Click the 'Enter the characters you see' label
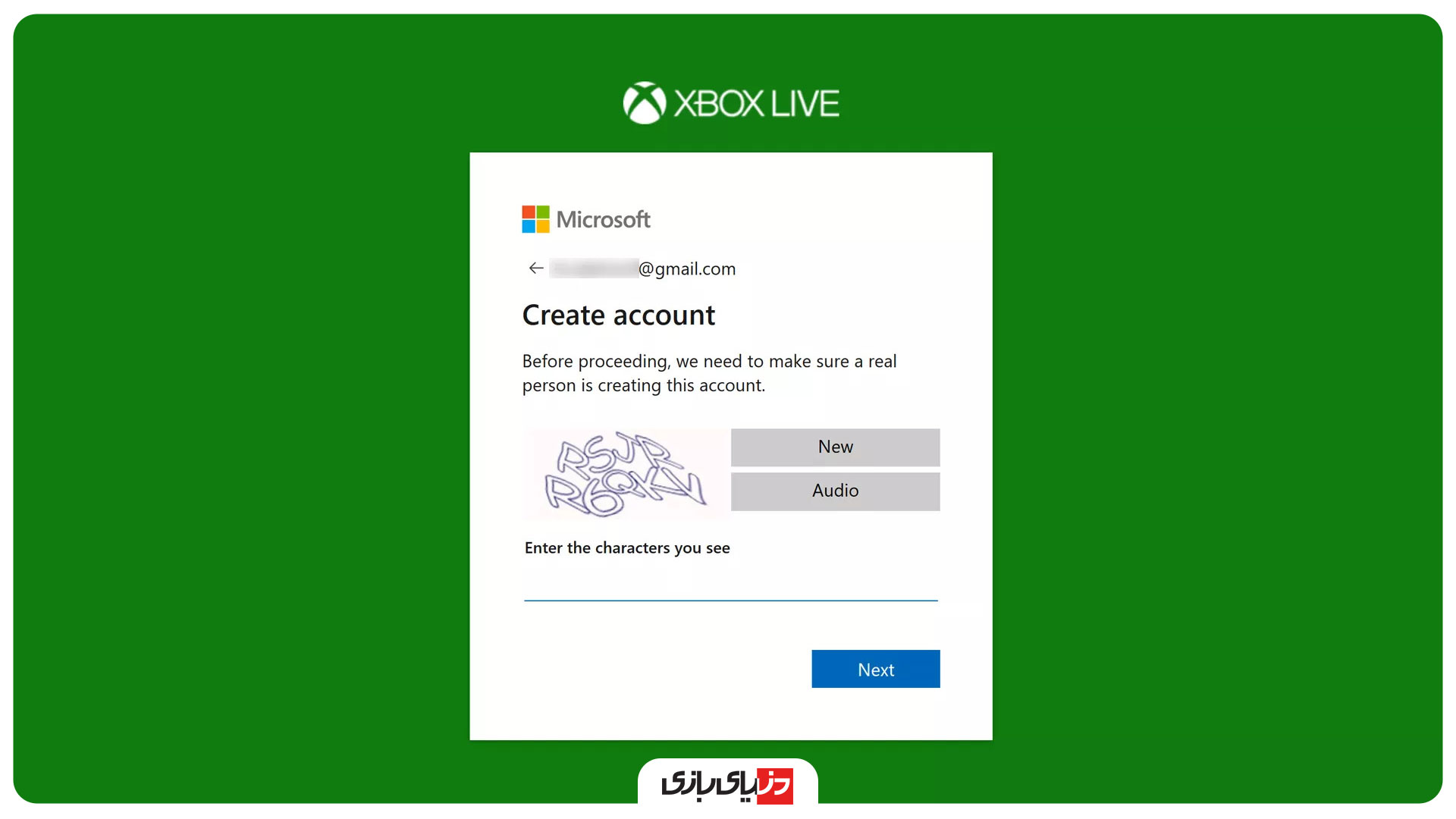Viewport: 1456px width, 819px height. (x=627, y=548)
